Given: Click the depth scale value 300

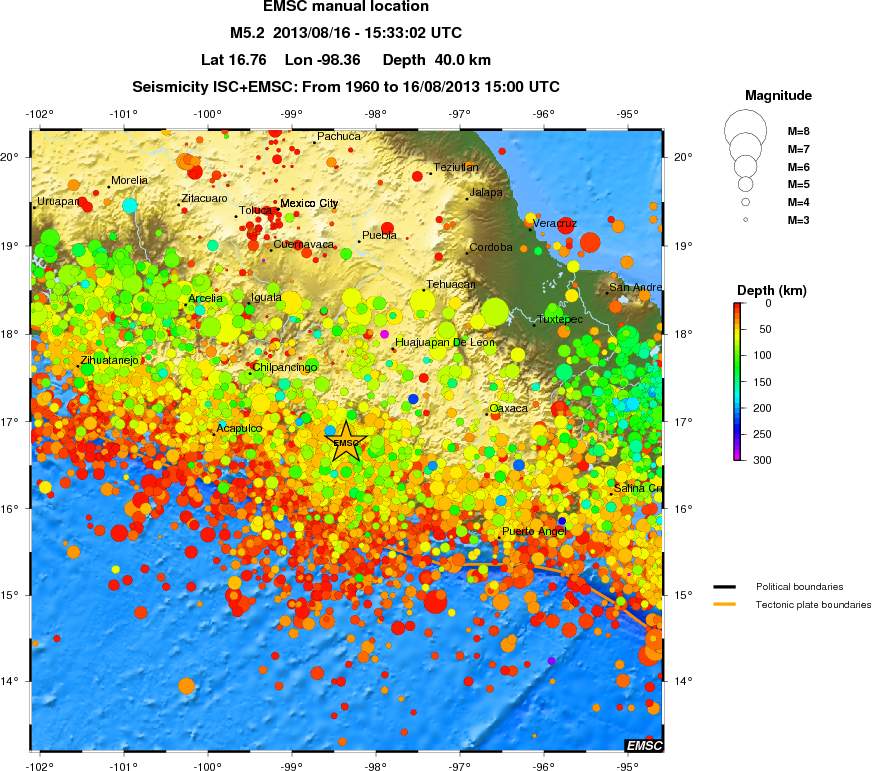Looking at the screenshot, I should (x=762, y=460).
